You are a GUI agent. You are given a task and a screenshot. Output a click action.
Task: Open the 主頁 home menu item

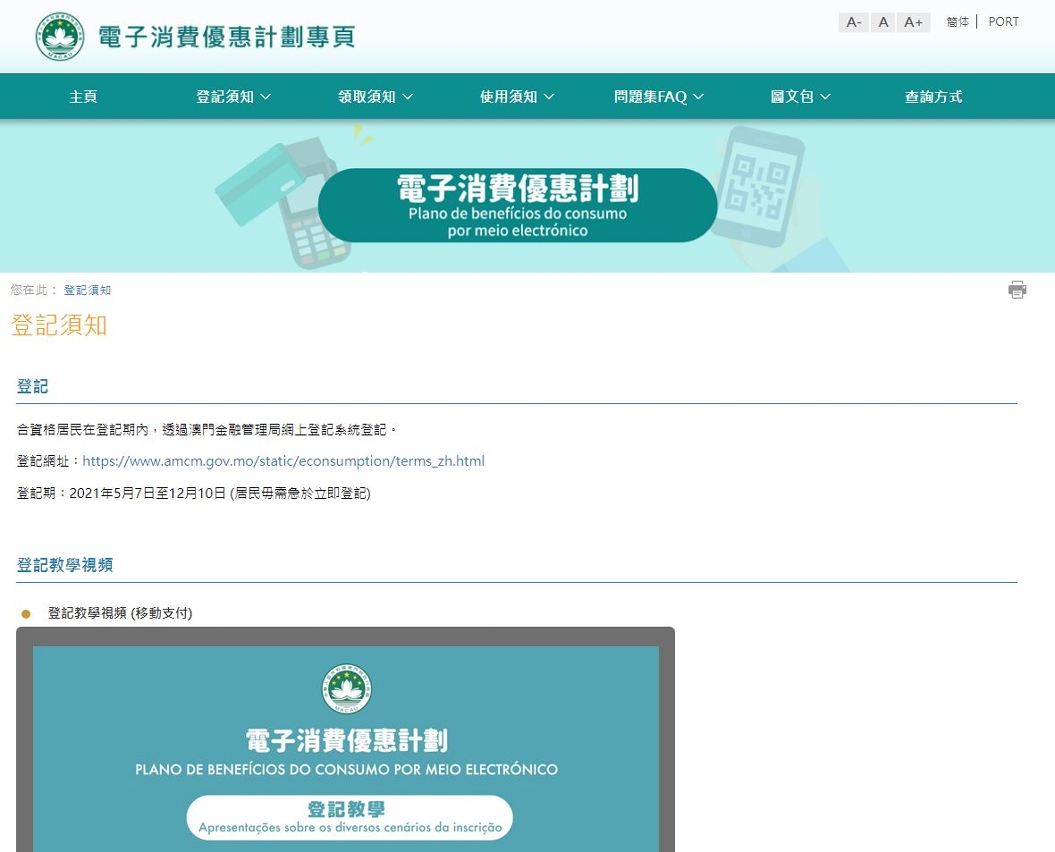pyautogui.click(x=83, y=97)
